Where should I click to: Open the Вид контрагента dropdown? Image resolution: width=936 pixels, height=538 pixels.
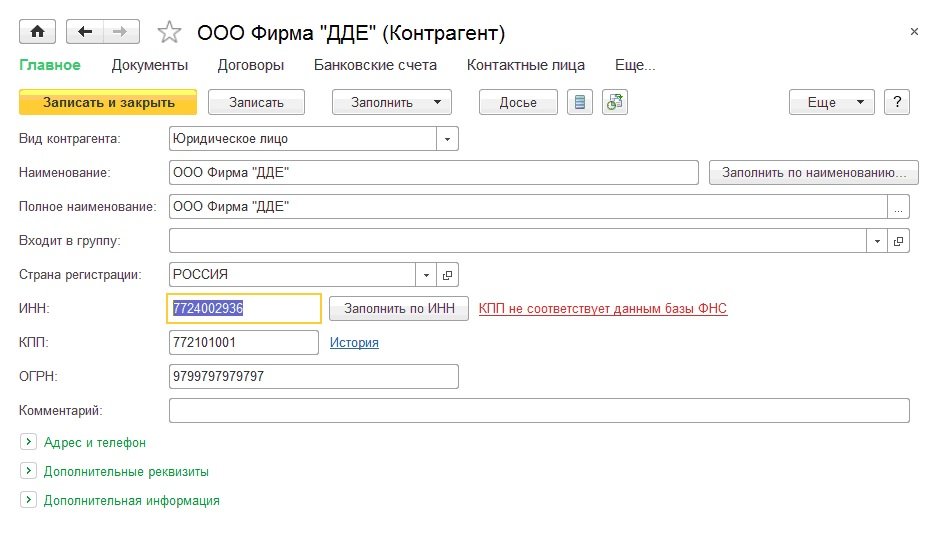[x=447, y=138]
